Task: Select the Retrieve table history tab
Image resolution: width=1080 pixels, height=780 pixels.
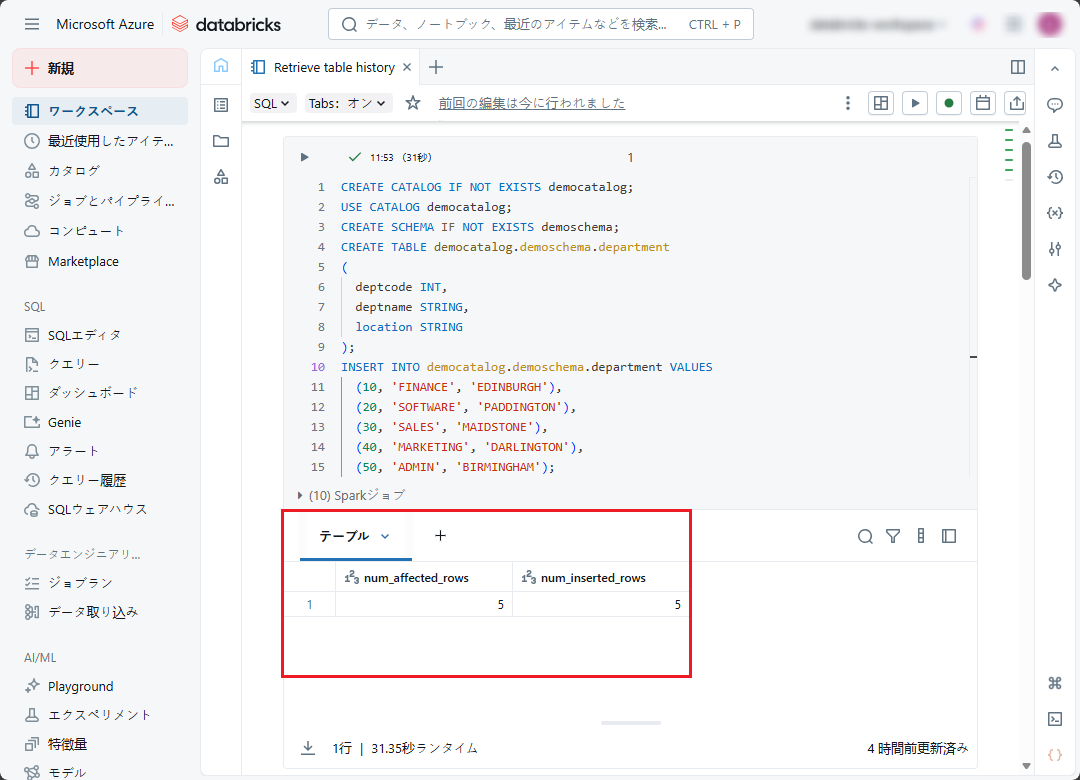Action: point(334,67)
